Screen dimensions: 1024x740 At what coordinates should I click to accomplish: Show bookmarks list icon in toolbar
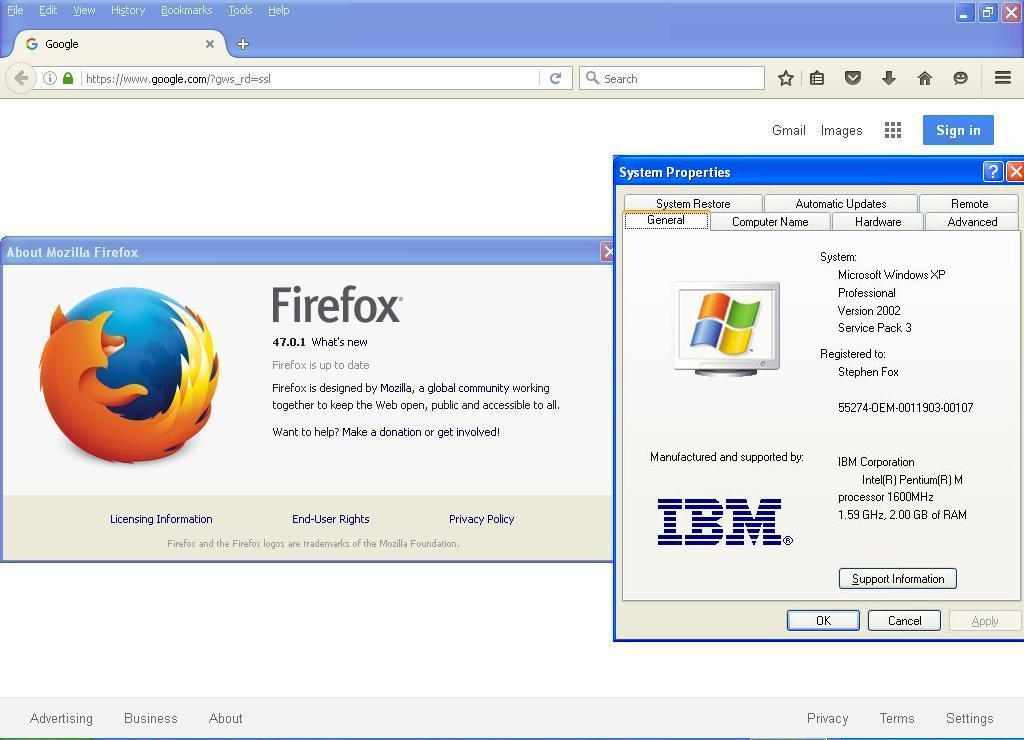pyautogui.click(x=817, y=78)
